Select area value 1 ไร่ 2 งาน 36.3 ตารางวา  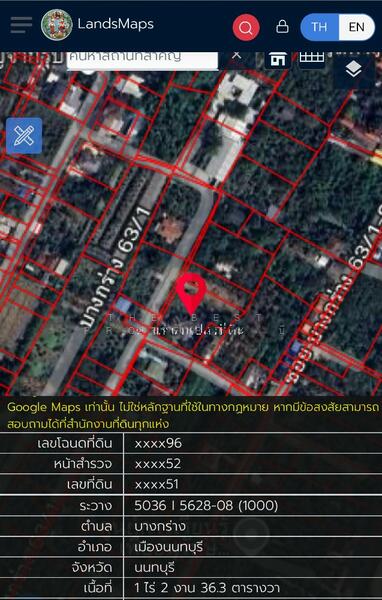207,587
